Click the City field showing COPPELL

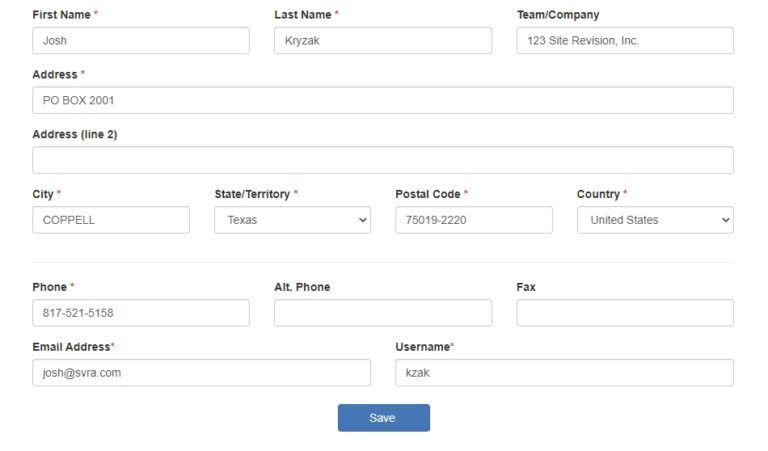(111, 220)
